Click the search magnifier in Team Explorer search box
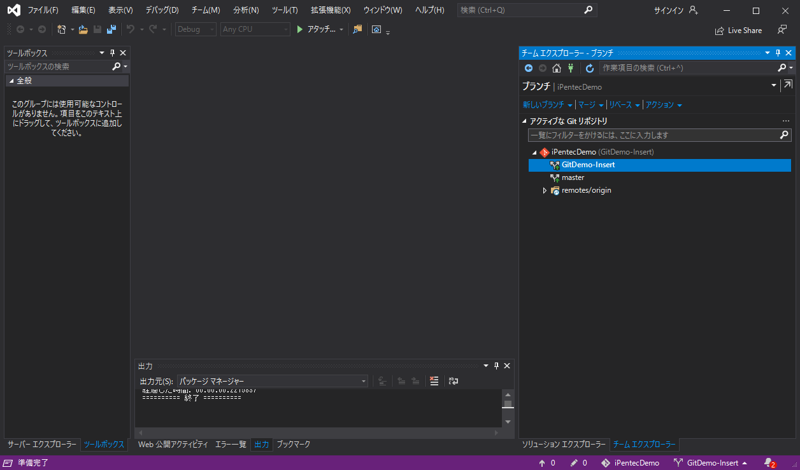This screenshot has height=470, width=800. (x=782, y=68)
